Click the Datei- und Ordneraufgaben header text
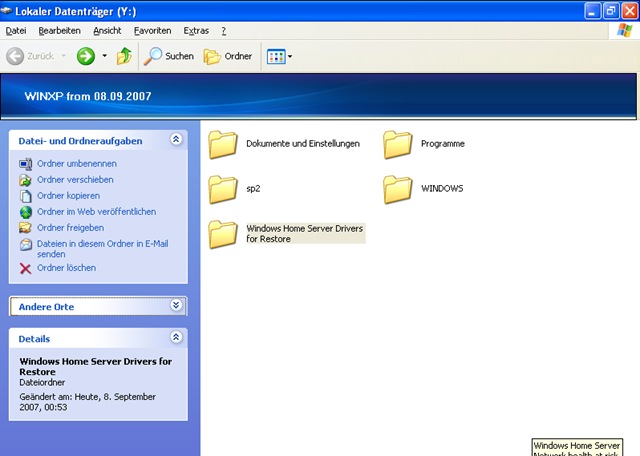640x456 pixels. pos(80,141)
